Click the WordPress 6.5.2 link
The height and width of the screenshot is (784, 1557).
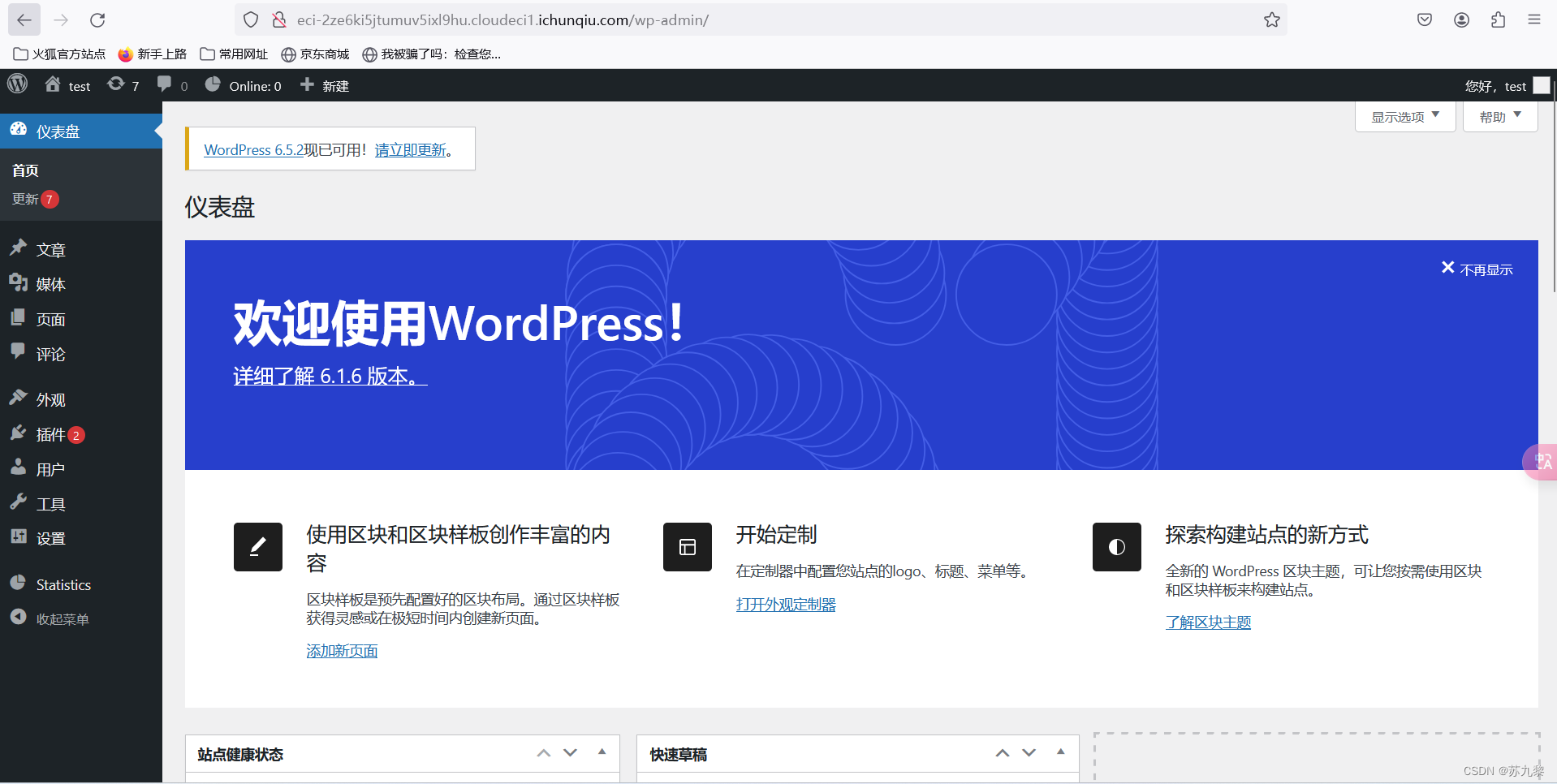[253, 150]
